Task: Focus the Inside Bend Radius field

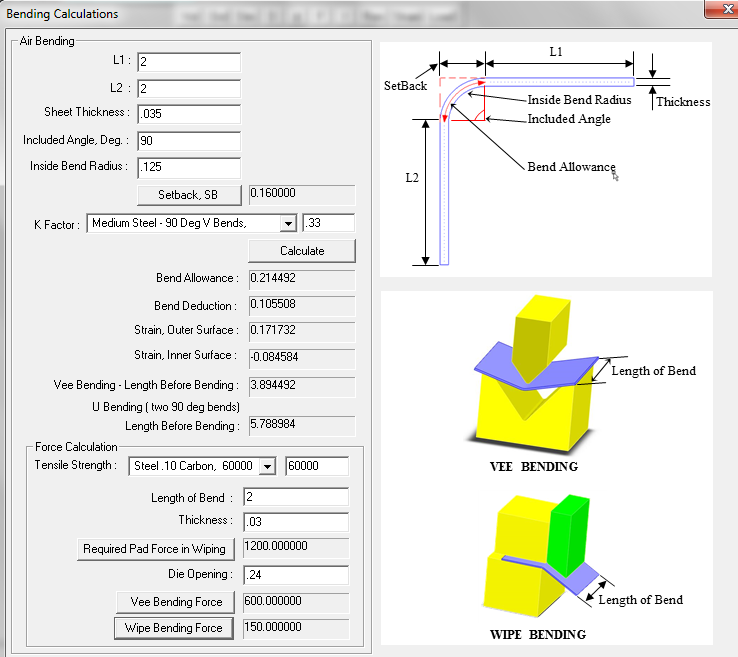Action: click(189, 167)
